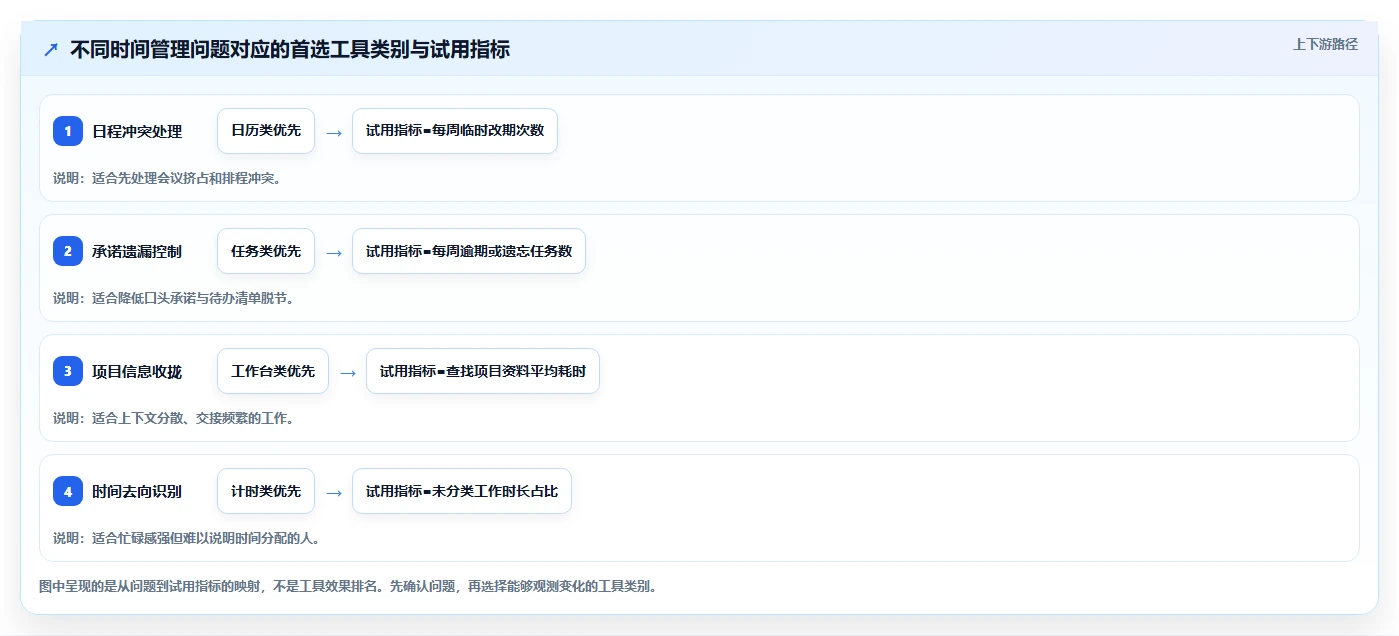Click the 试用指标=查找项目资料平均耗时 chip

pos(483,371)
